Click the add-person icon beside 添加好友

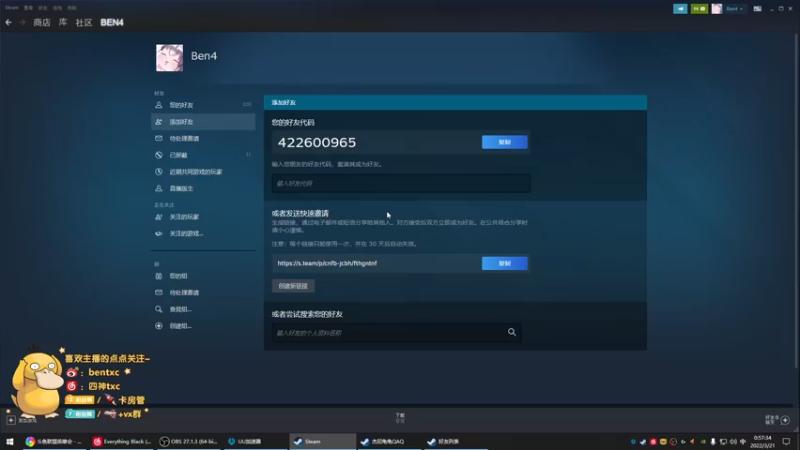[159, 122]
